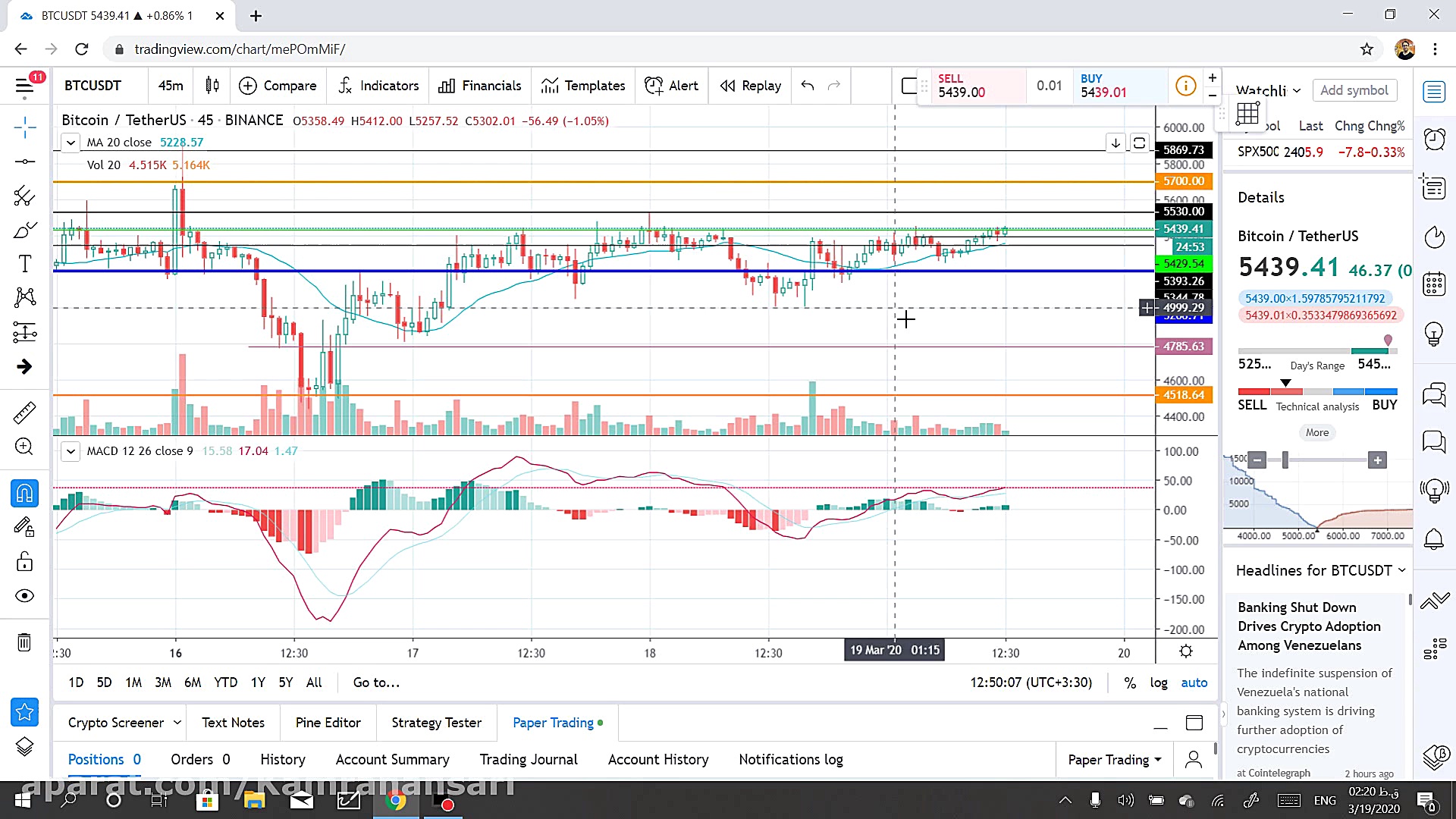Screen dimensions: 1456x819
Task: Open the Account Summary tab
Action: 392,760
